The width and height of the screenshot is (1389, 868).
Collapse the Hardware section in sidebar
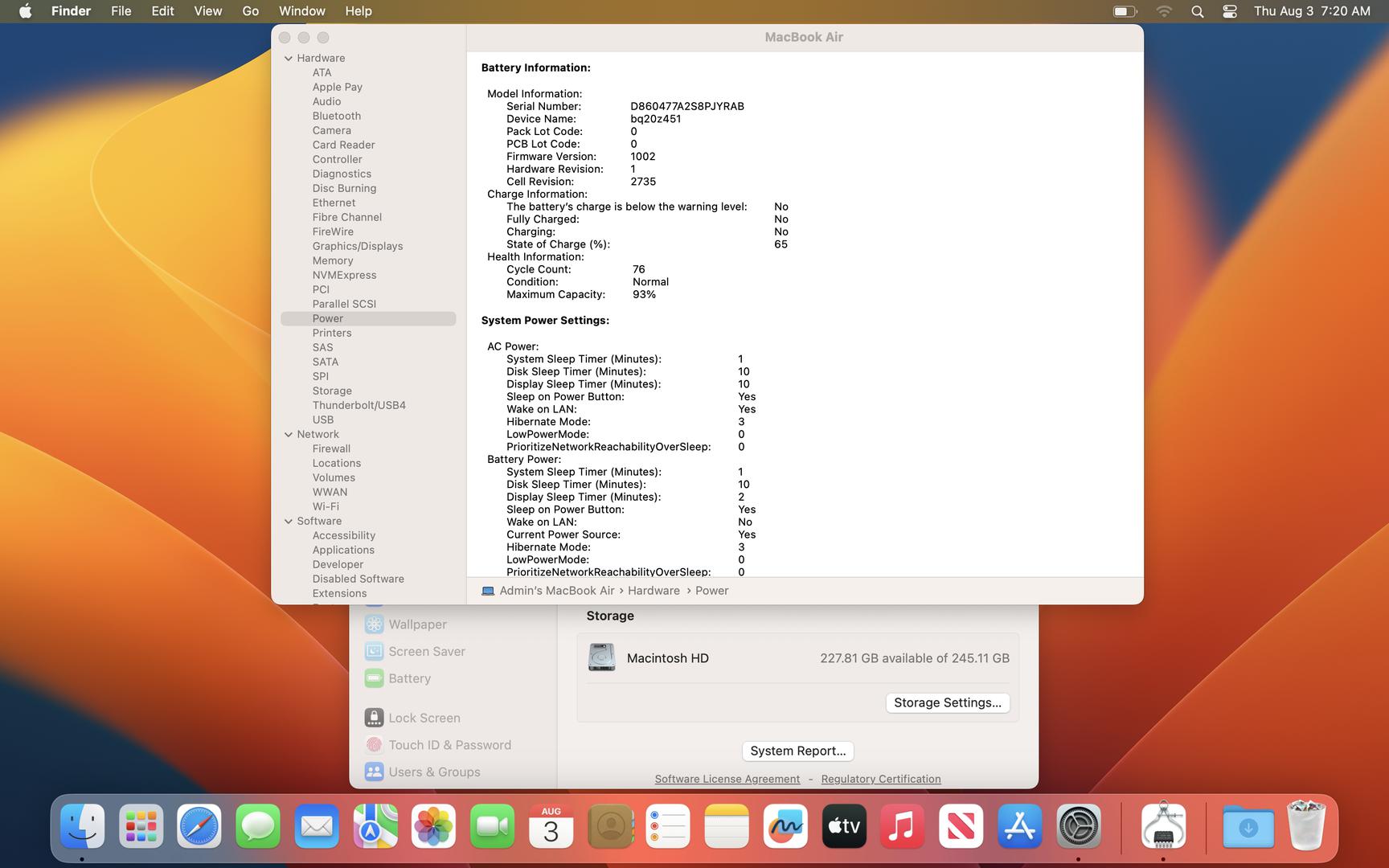coord(289,58)
